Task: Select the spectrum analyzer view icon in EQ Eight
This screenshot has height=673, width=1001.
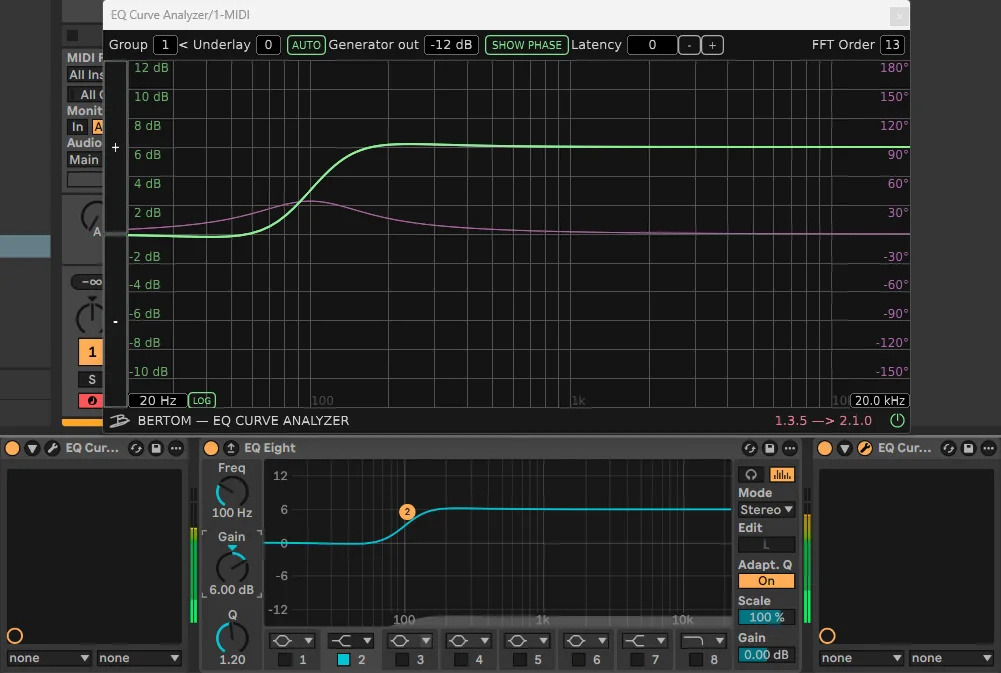Action: coord(782,473)
